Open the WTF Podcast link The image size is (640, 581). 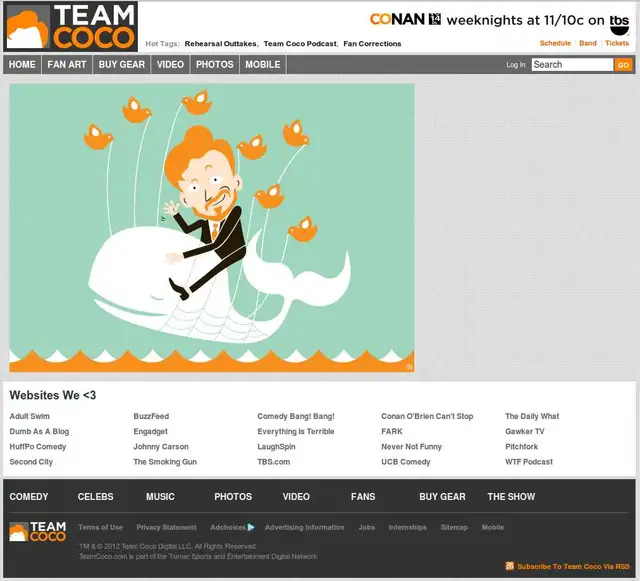click(529, 462)
